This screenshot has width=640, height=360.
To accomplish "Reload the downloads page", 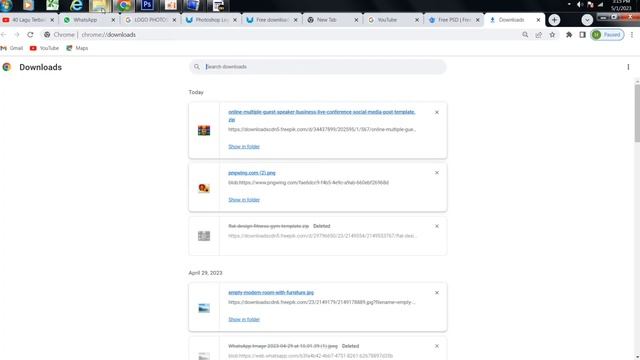I will [x=30, y=35].
